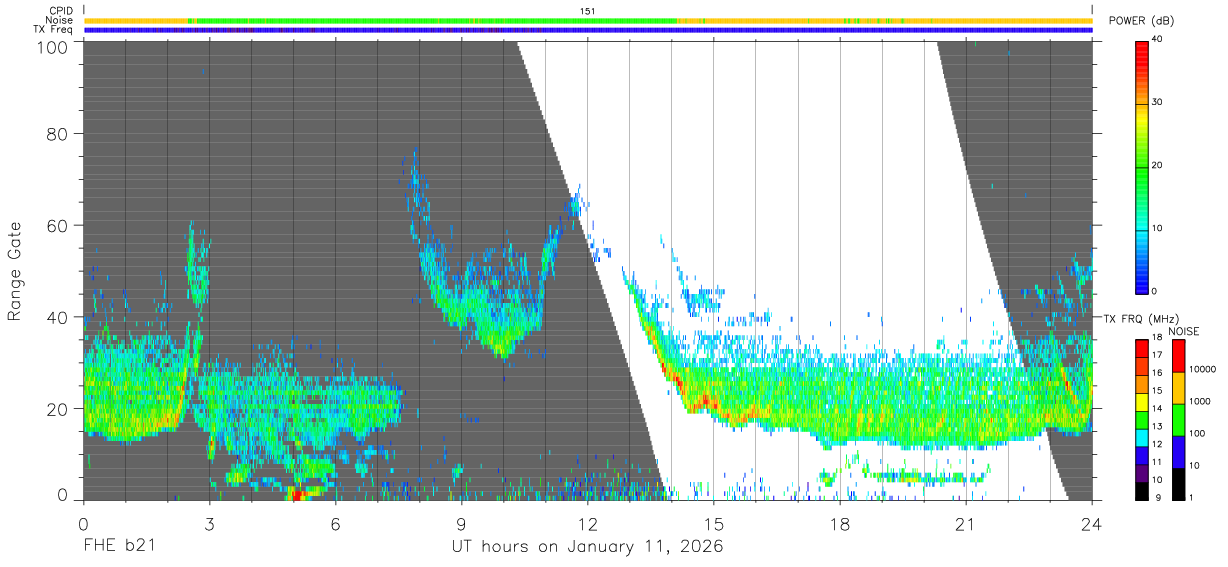Click the 30 label on power colorbar

coord(1157,103)
